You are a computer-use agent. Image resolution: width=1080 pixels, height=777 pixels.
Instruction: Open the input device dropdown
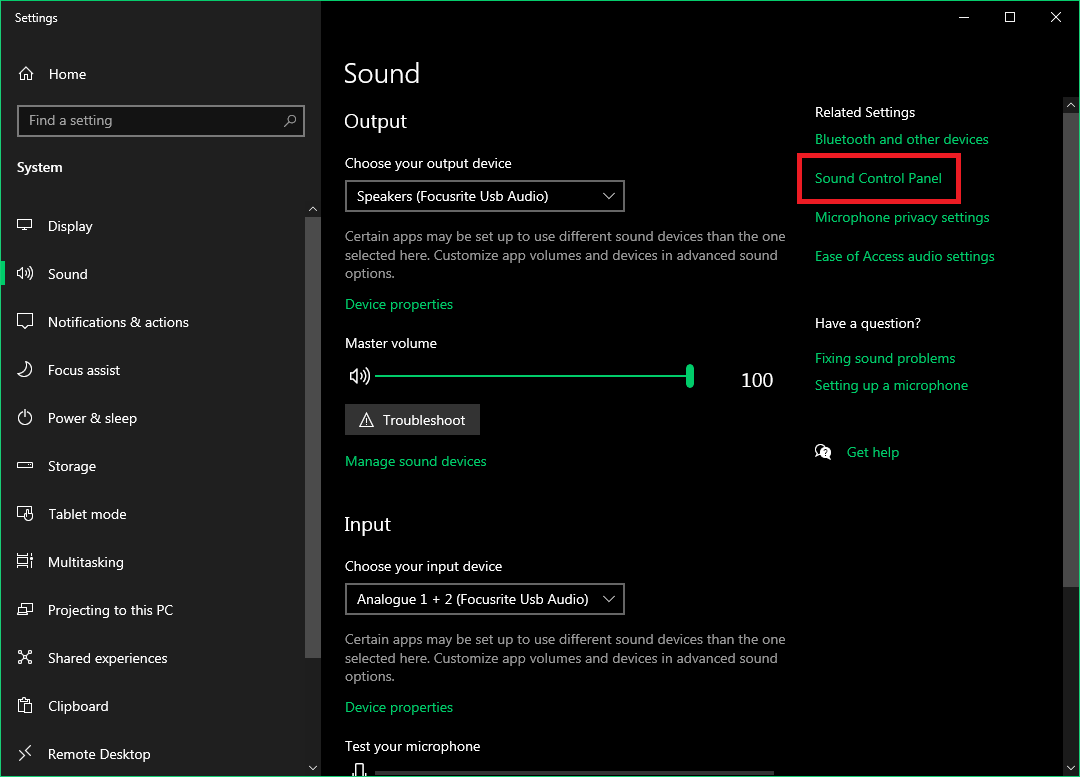pos(484,599)
